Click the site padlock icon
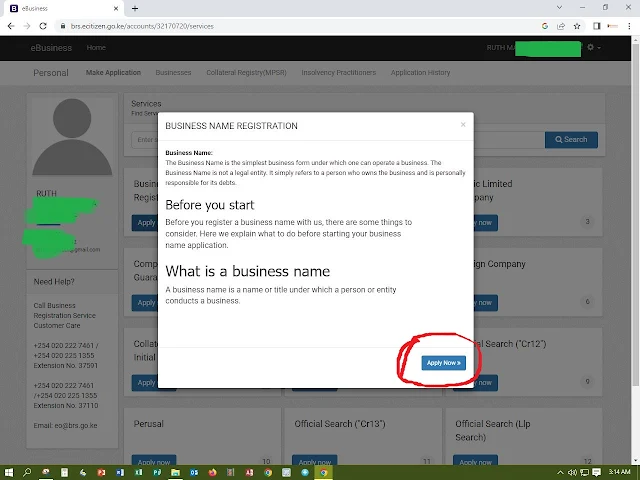This screenshot has width=640, height=480. [62, 26]
